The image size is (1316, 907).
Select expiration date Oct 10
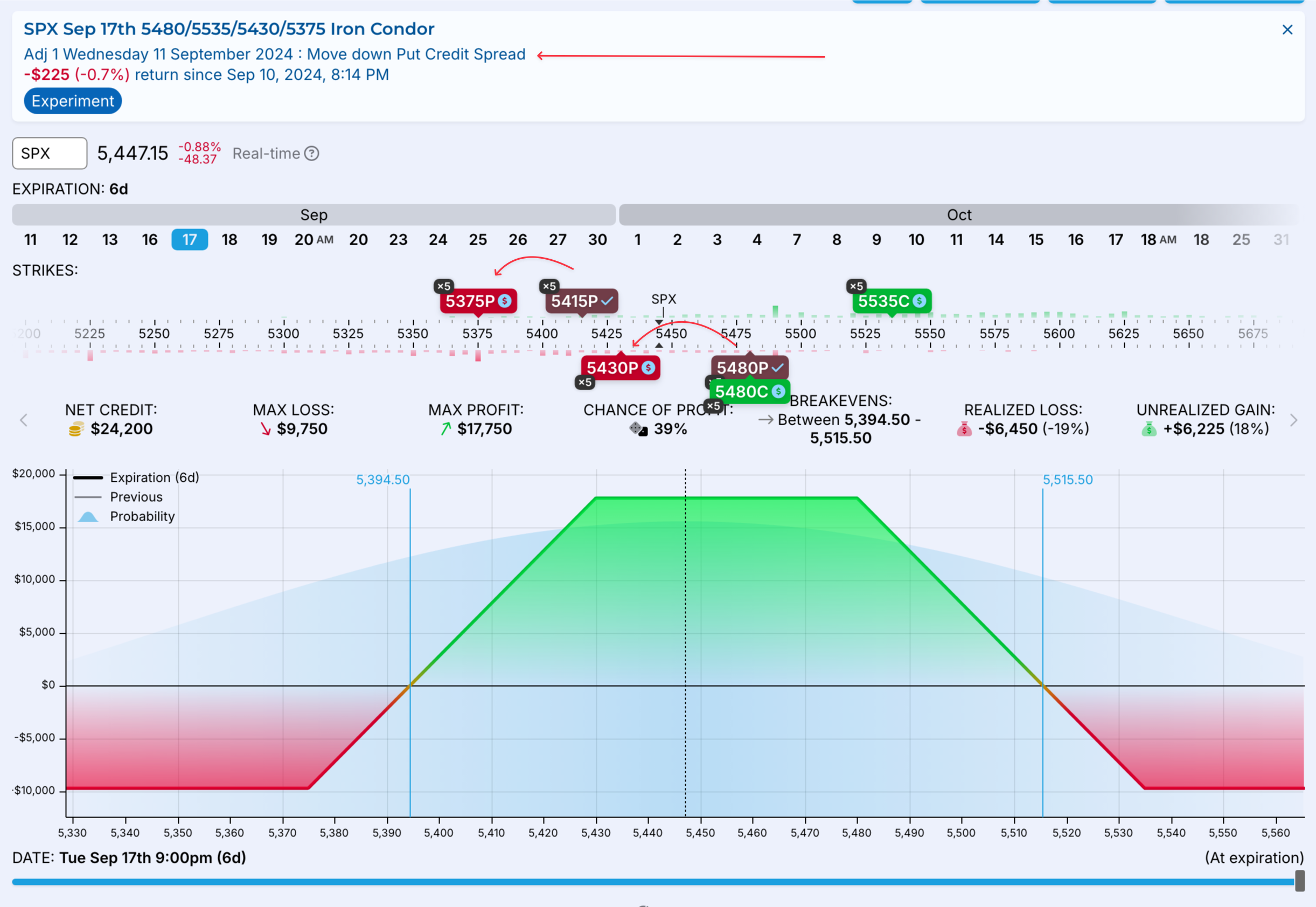point(916,240)
